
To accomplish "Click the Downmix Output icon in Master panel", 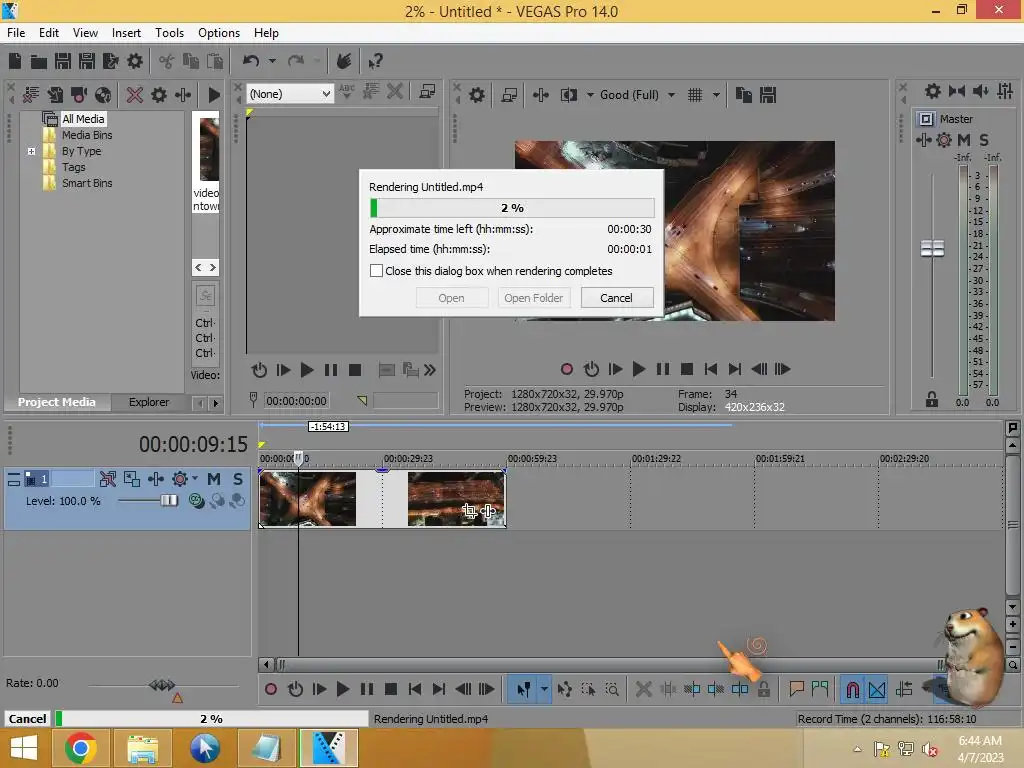I will click(x=957, y=91).
